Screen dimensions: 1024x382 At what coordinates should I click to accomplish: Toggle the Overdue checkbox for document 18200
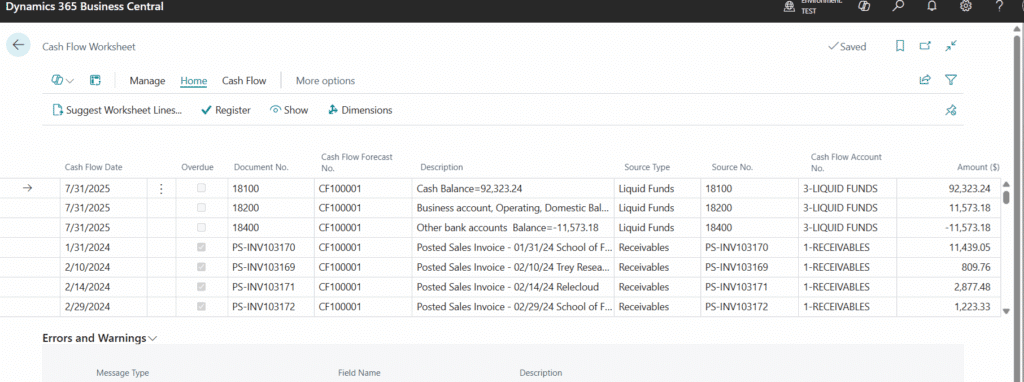[201, 208]
